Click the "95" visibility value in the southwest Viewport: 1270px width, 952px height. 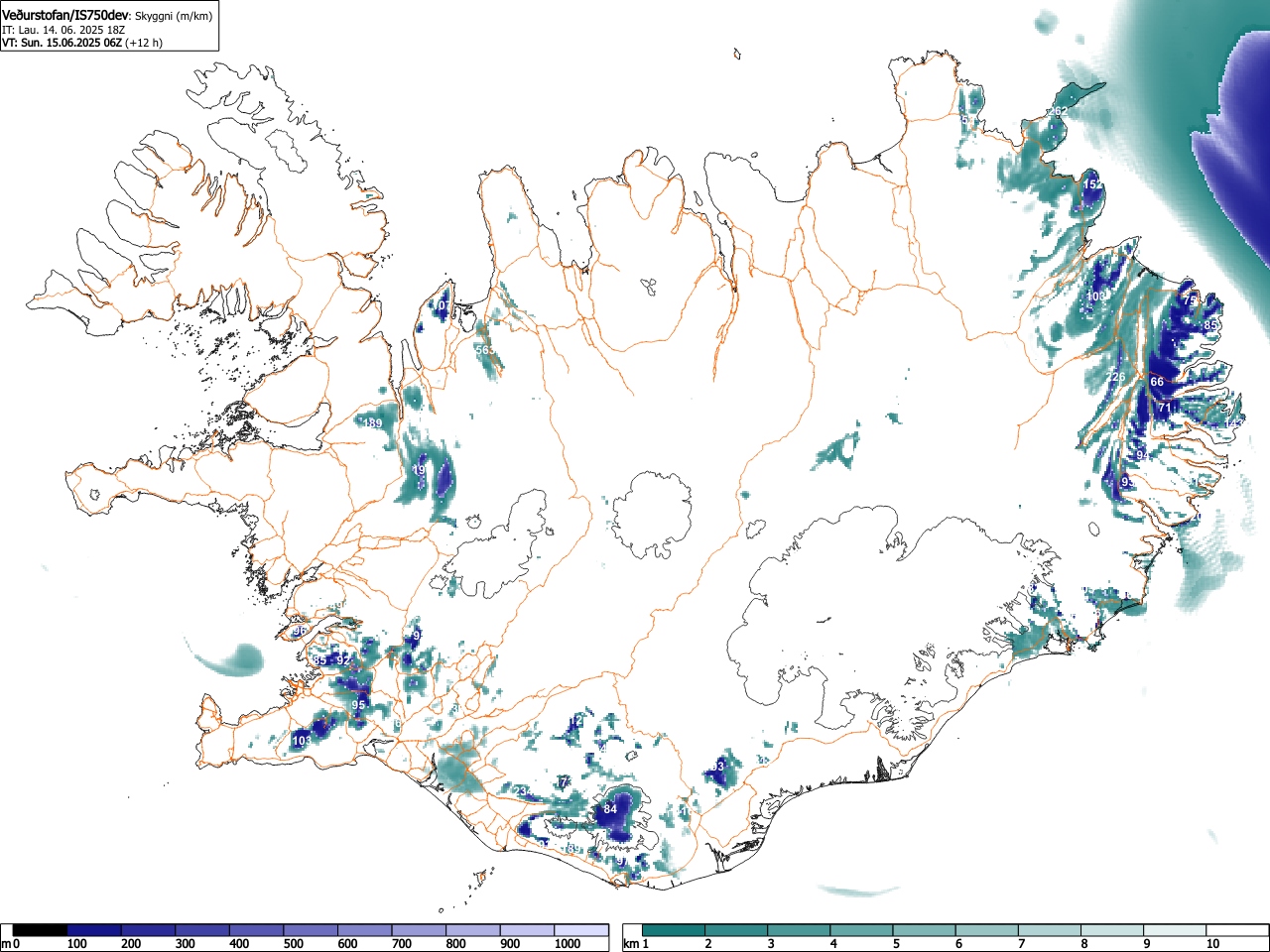(359, 705)
